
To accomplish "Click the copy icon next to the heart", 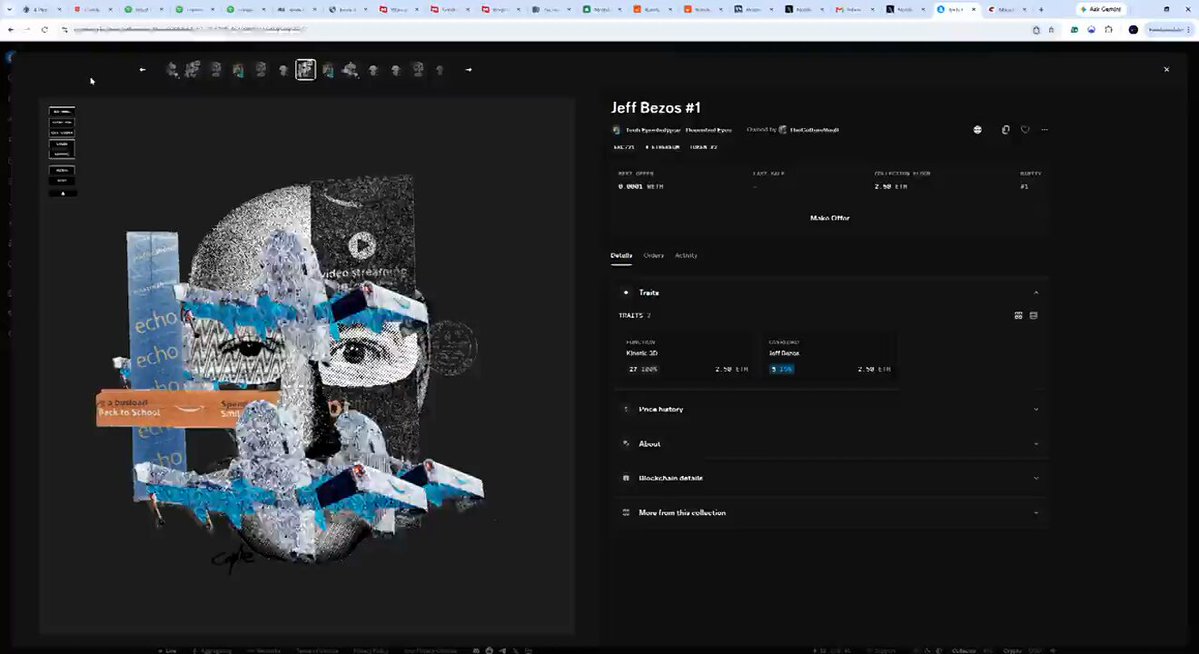I will click(1006, 130).
